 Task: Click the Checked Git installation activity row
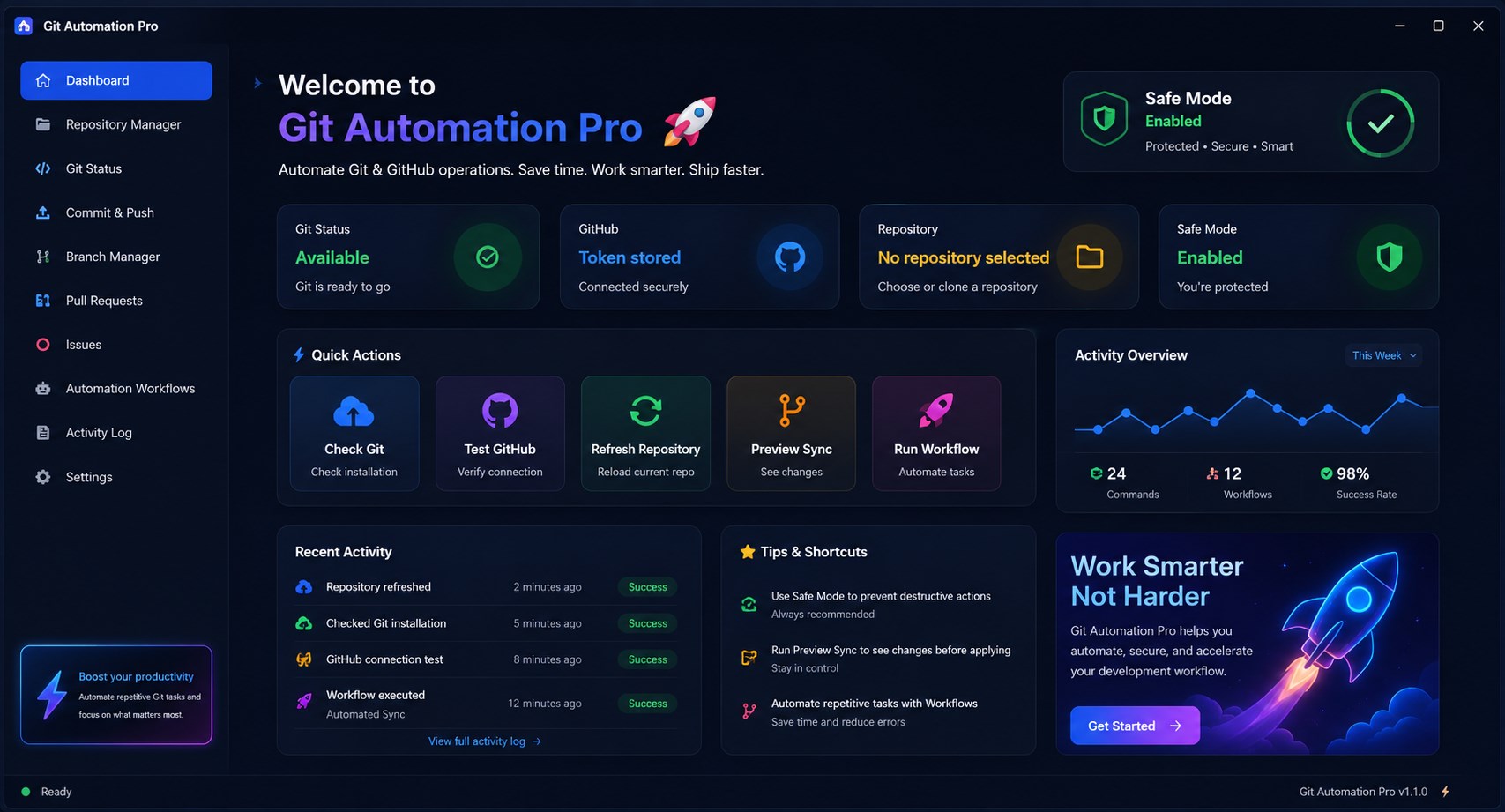click(486, 623)
